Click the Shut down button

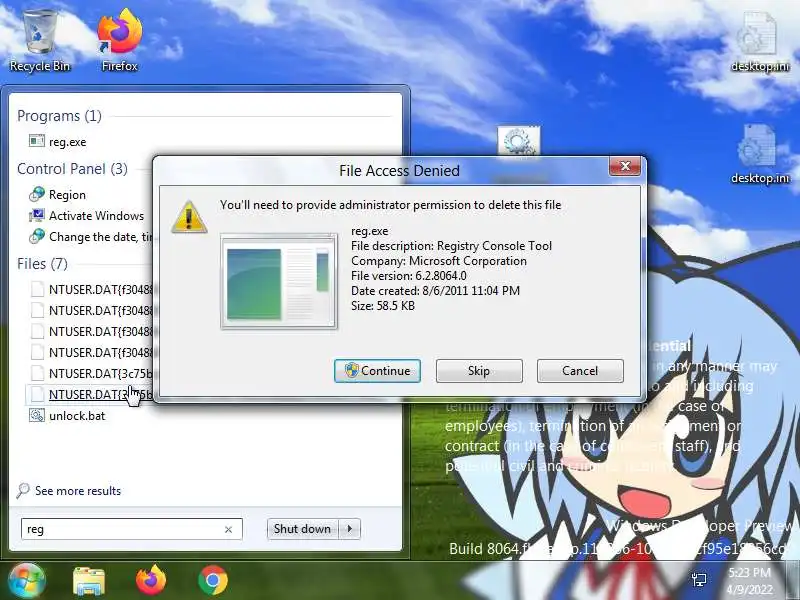click(x=302, y=529)
